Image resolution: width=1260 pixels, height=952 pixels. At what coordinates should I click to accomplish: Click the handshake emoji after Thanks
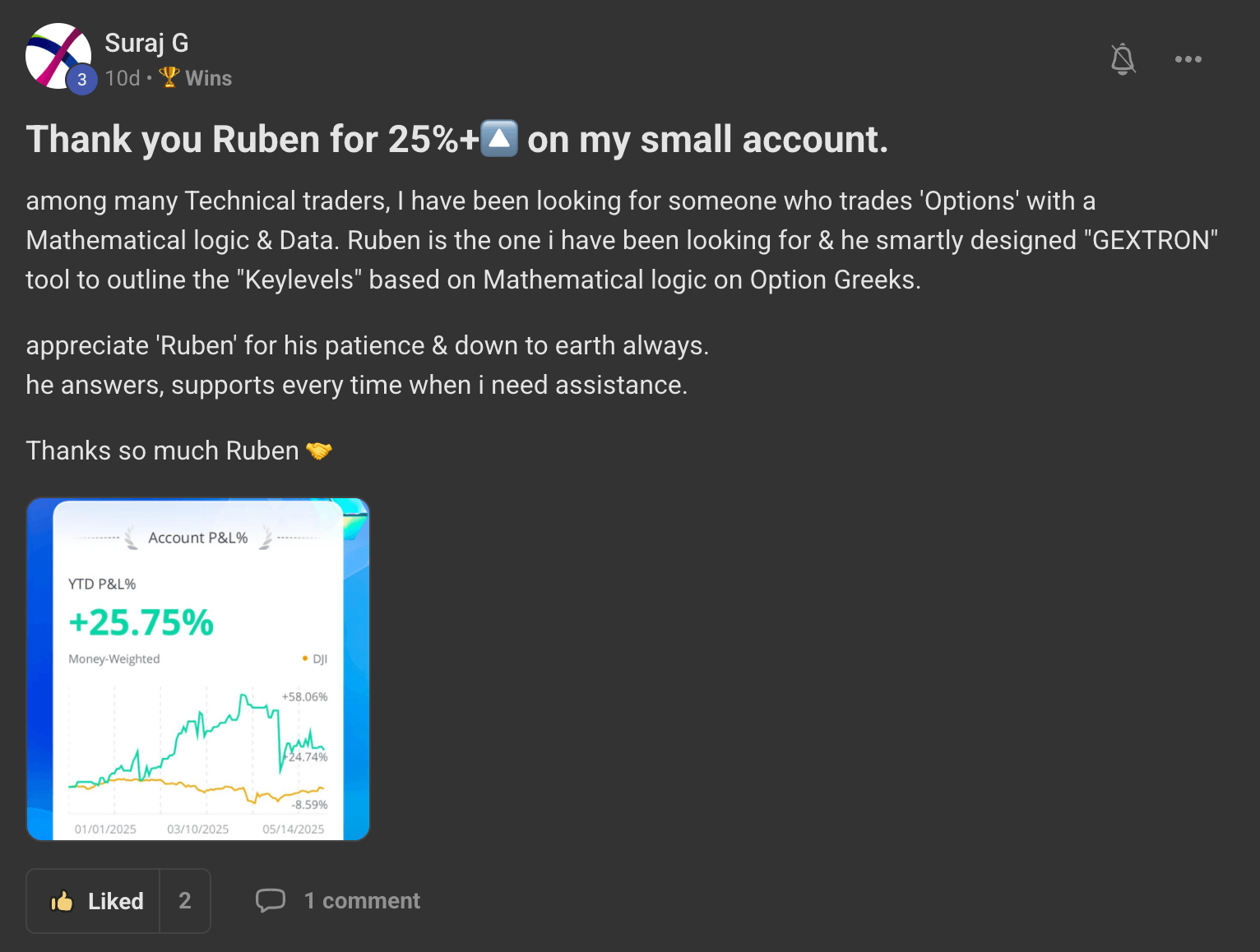click(319, 451)
